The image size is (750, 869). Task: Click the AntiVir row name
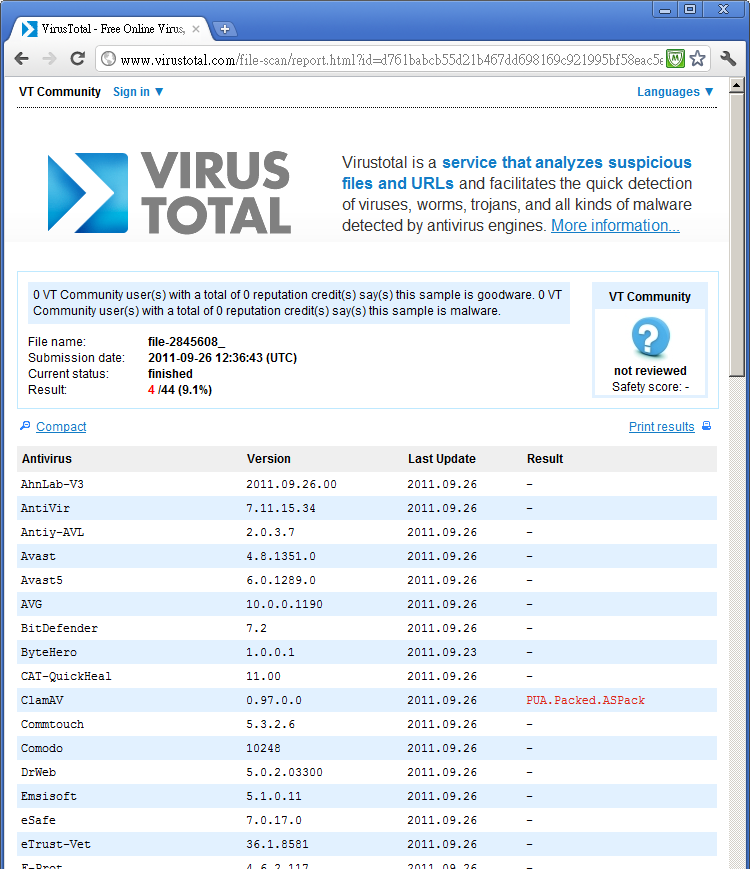click(45, 508)
